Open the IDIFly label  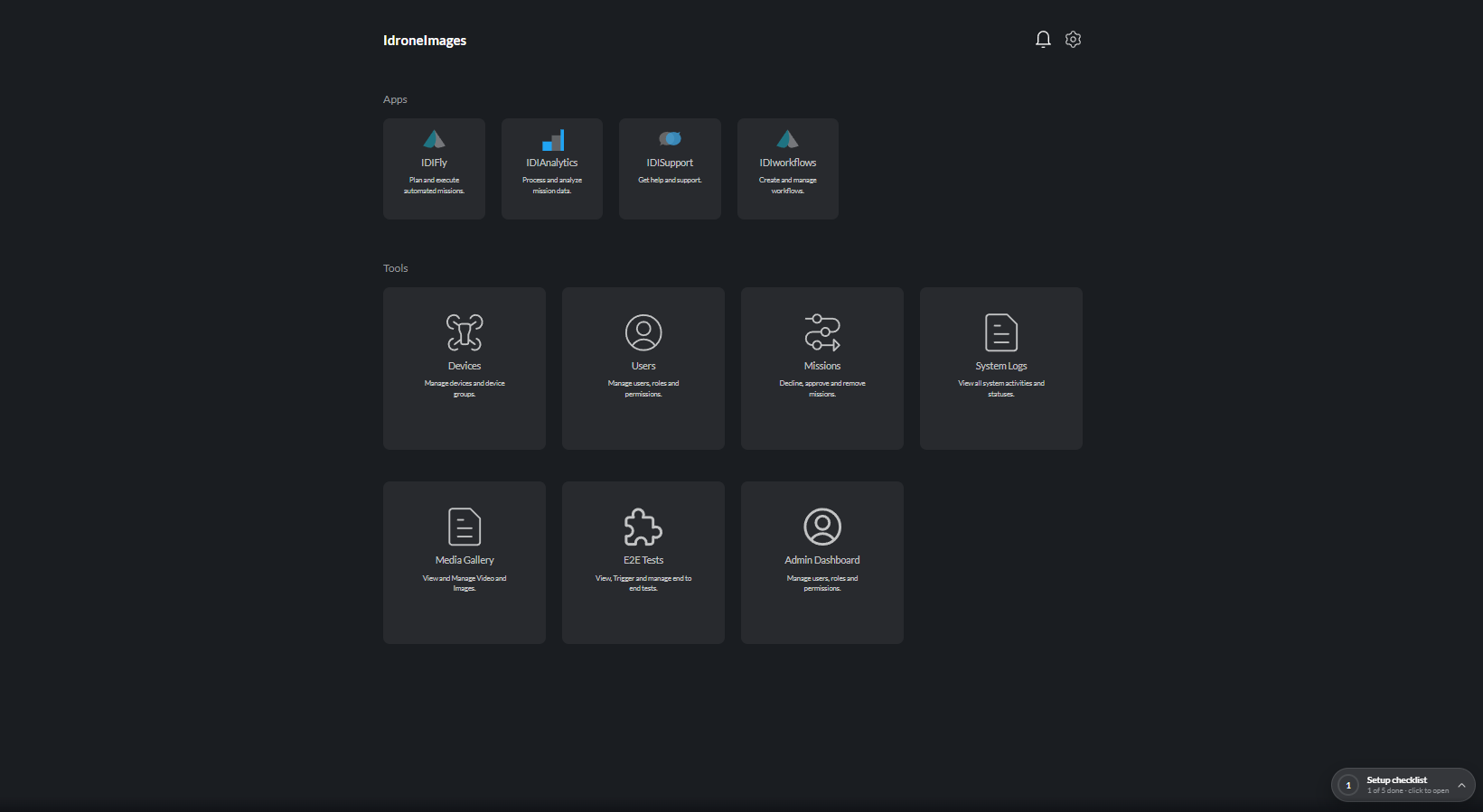point(434,163)
